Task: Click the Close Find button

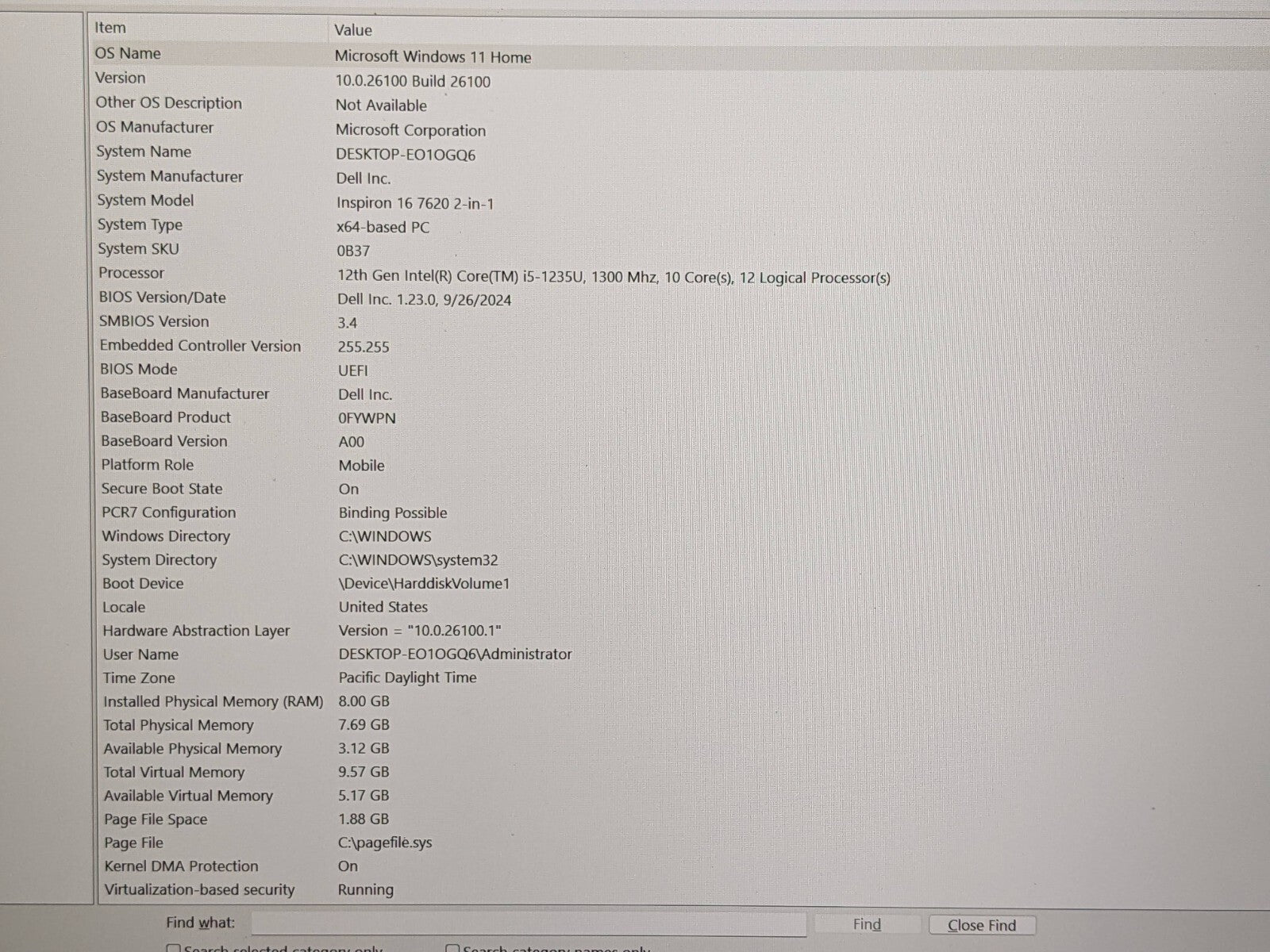Action: [x=982, y=925]
